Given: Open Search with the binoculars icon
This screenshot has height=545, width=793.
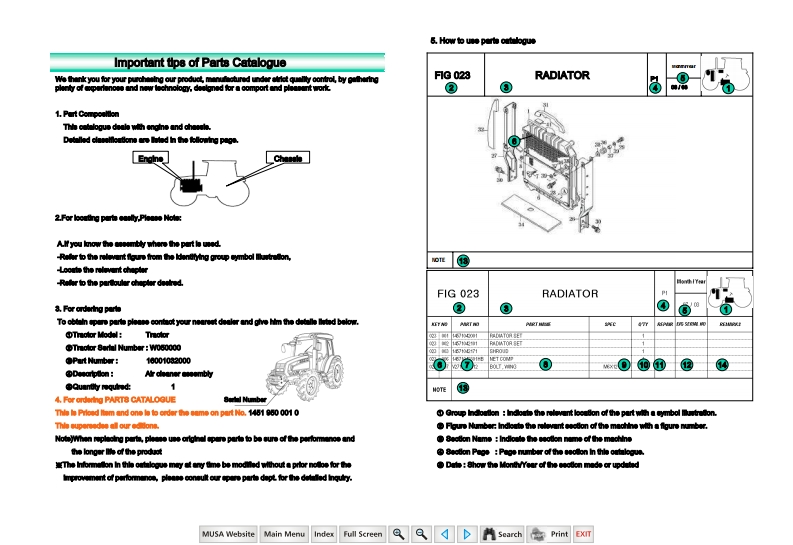Looking at the screenshot, I should [502, 534].
